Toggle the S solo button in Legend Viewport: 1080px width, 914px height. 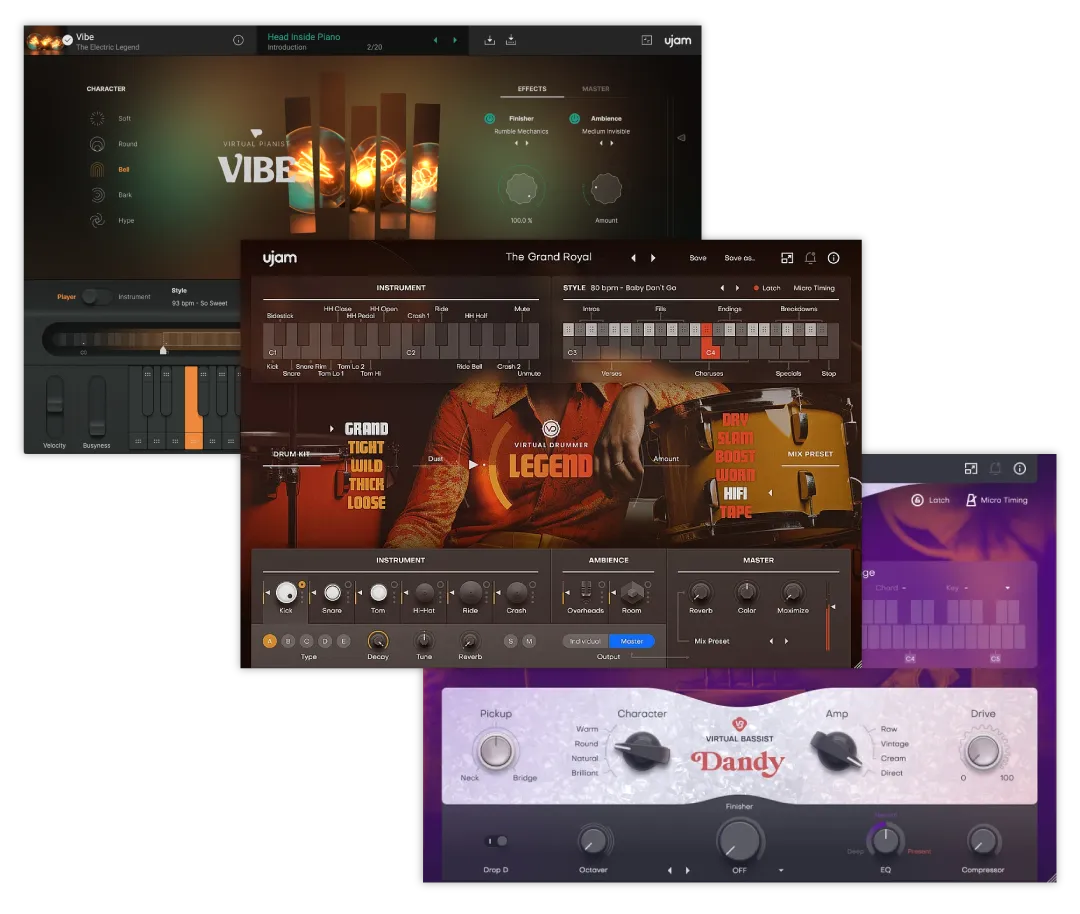510,641
